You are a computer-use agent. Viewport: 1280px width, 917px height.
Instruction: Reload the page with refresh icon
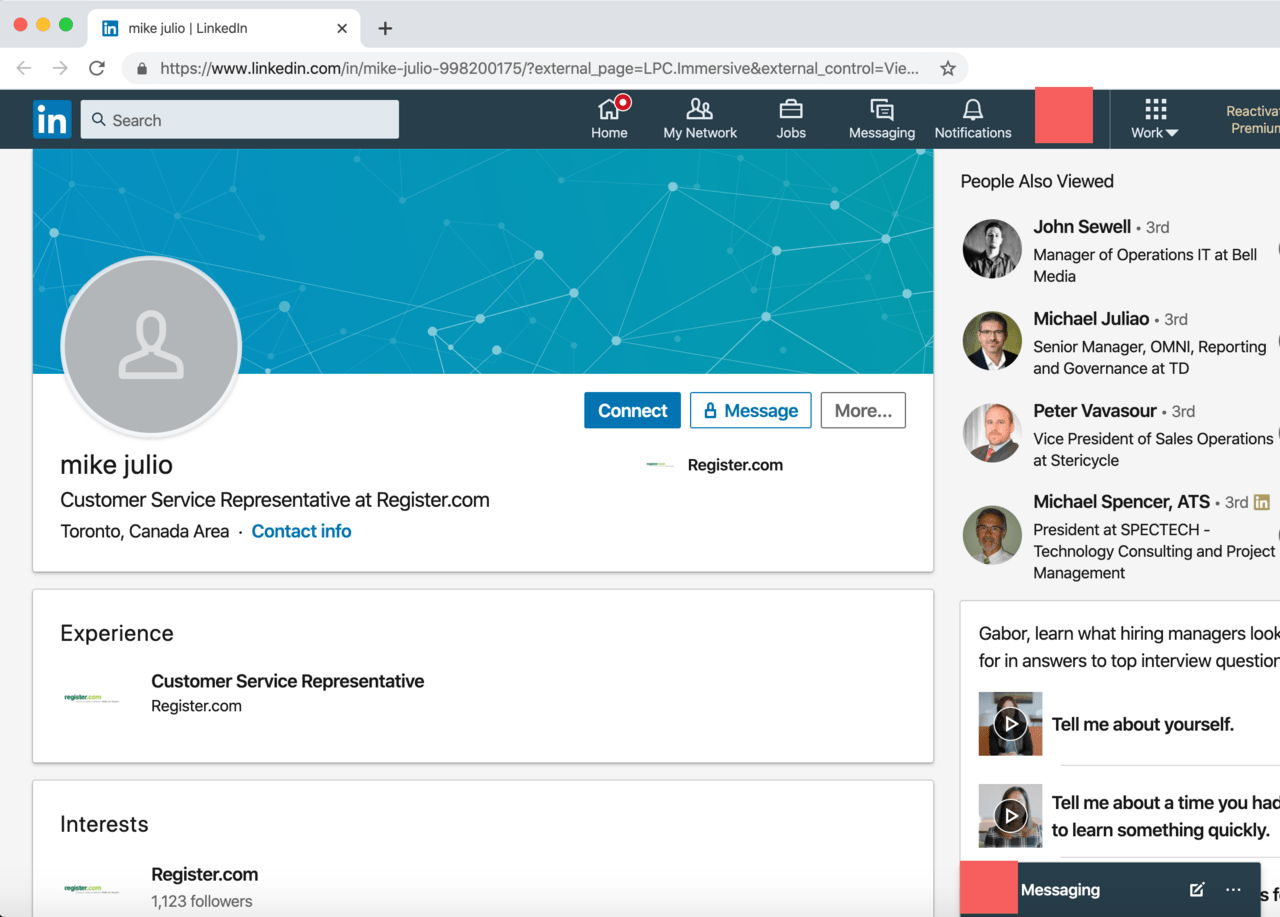point(97,68)
